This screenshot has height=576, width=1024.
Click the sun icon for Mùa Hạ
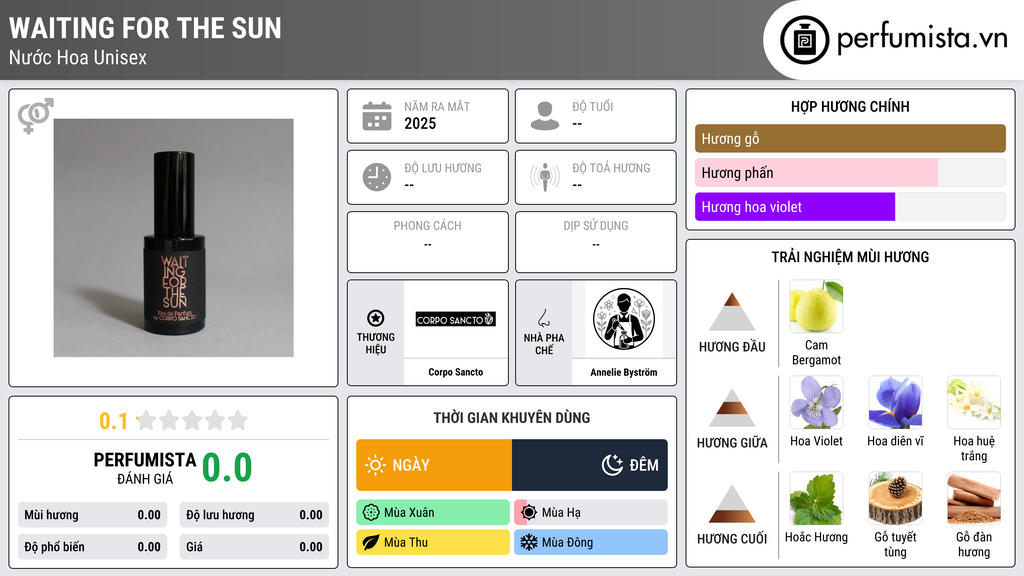pyautogui.click(x=529, y=513)
